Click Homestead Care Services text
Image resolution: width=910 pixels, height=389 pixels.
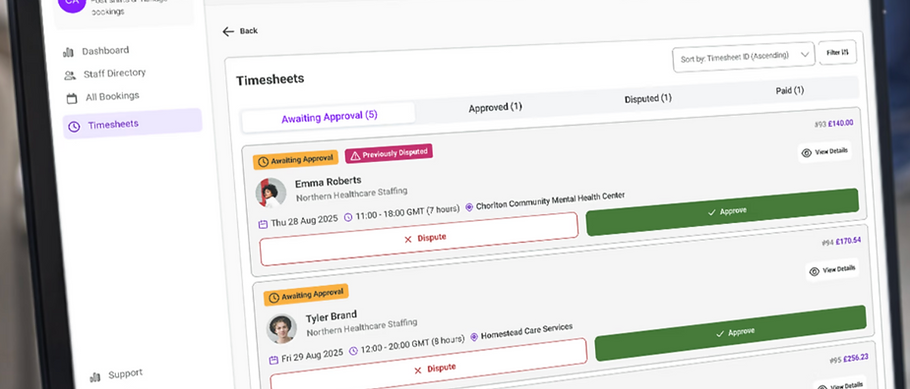click(526, 332)
